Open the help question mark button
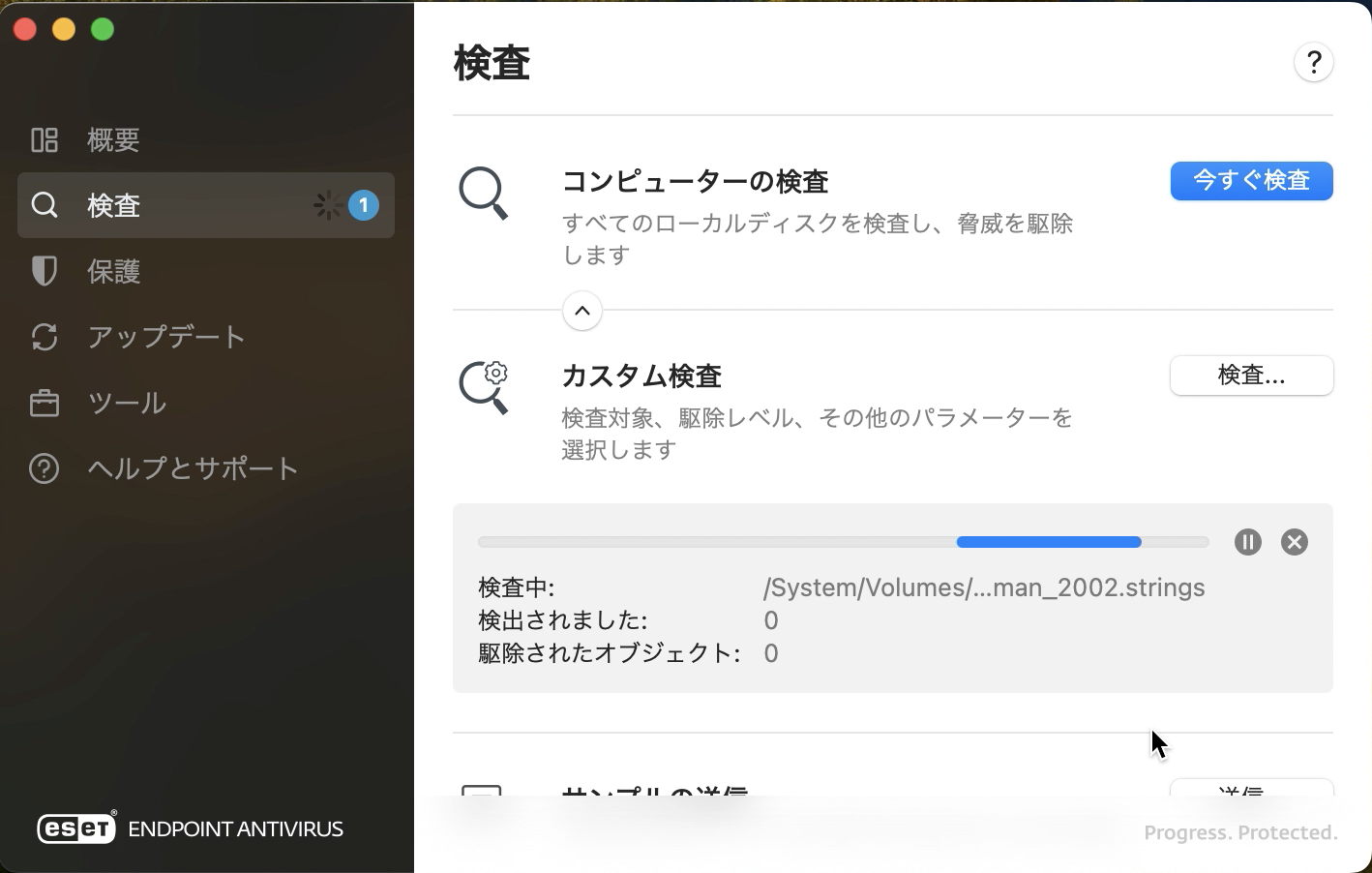The height and width of the screenshot is (873, 1372). pos(1313,63)
